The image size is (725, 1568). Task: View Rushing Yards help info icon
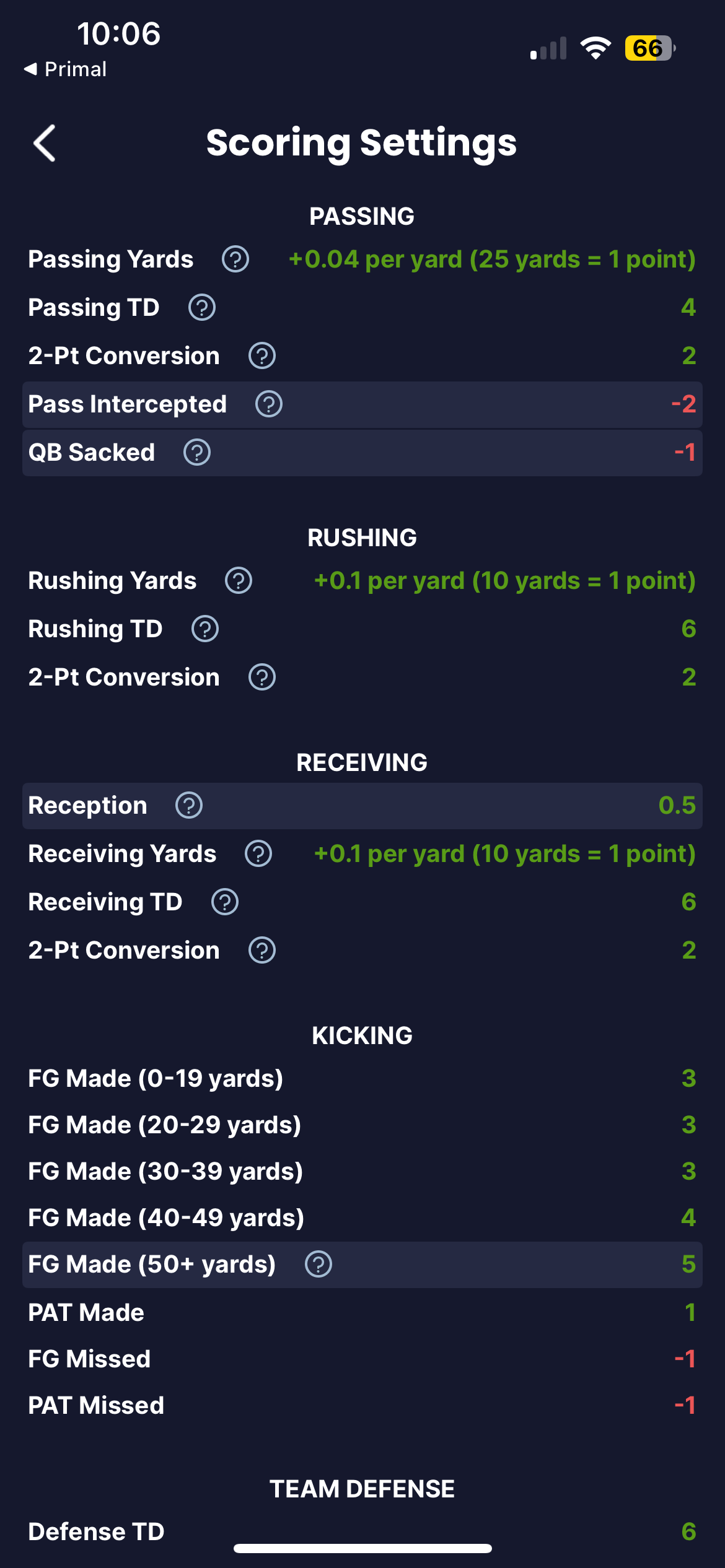click(x=239, y=580)
